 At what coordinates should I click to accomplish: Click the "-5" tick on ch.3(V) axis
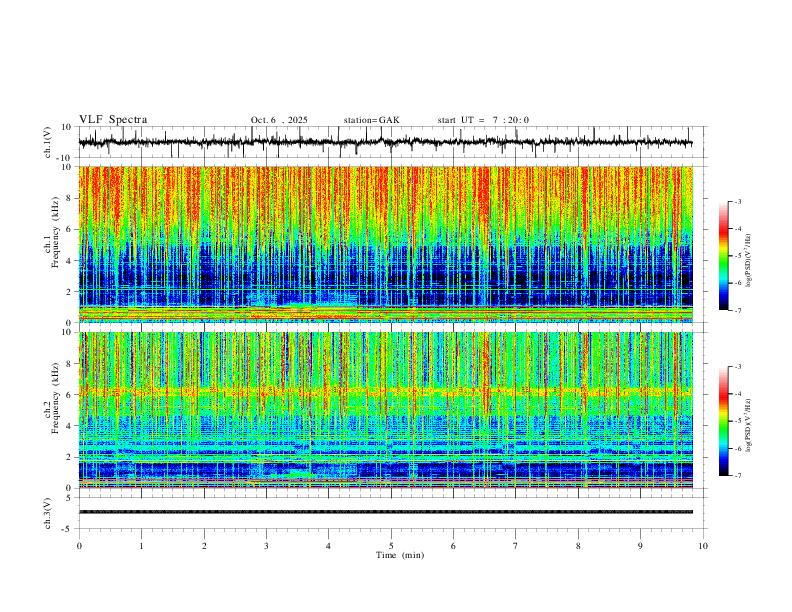click(x=68, y=529)
